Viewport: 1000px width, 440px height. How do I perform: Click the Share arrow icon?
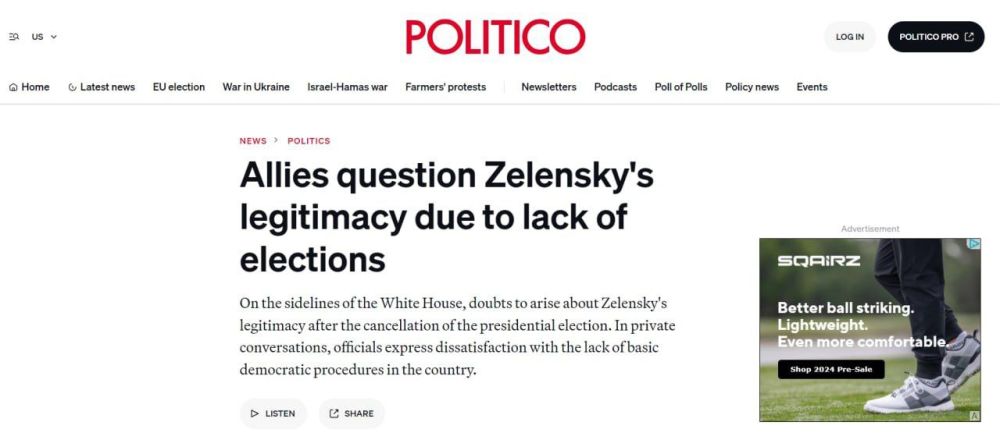pyautogui.click(x=333, y=413)
